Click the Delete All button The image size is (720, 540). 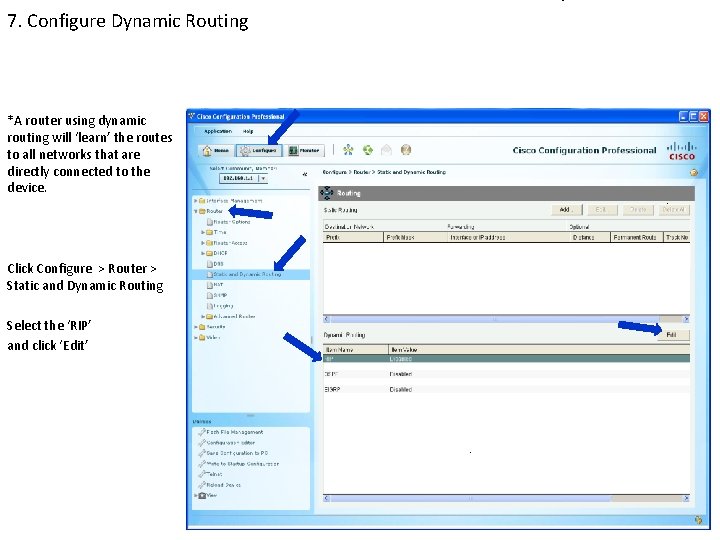click(x=674, y=210)
